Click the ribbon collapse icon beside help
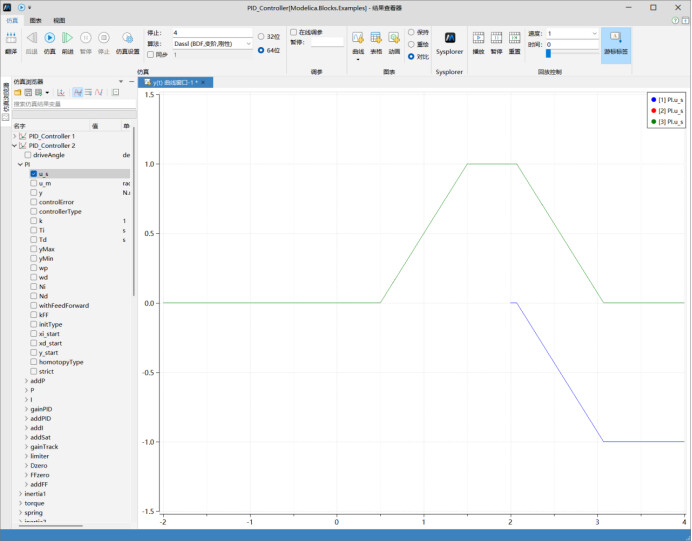Image resolution: width=692 pixels, height=541 pixels. (685, 20)
